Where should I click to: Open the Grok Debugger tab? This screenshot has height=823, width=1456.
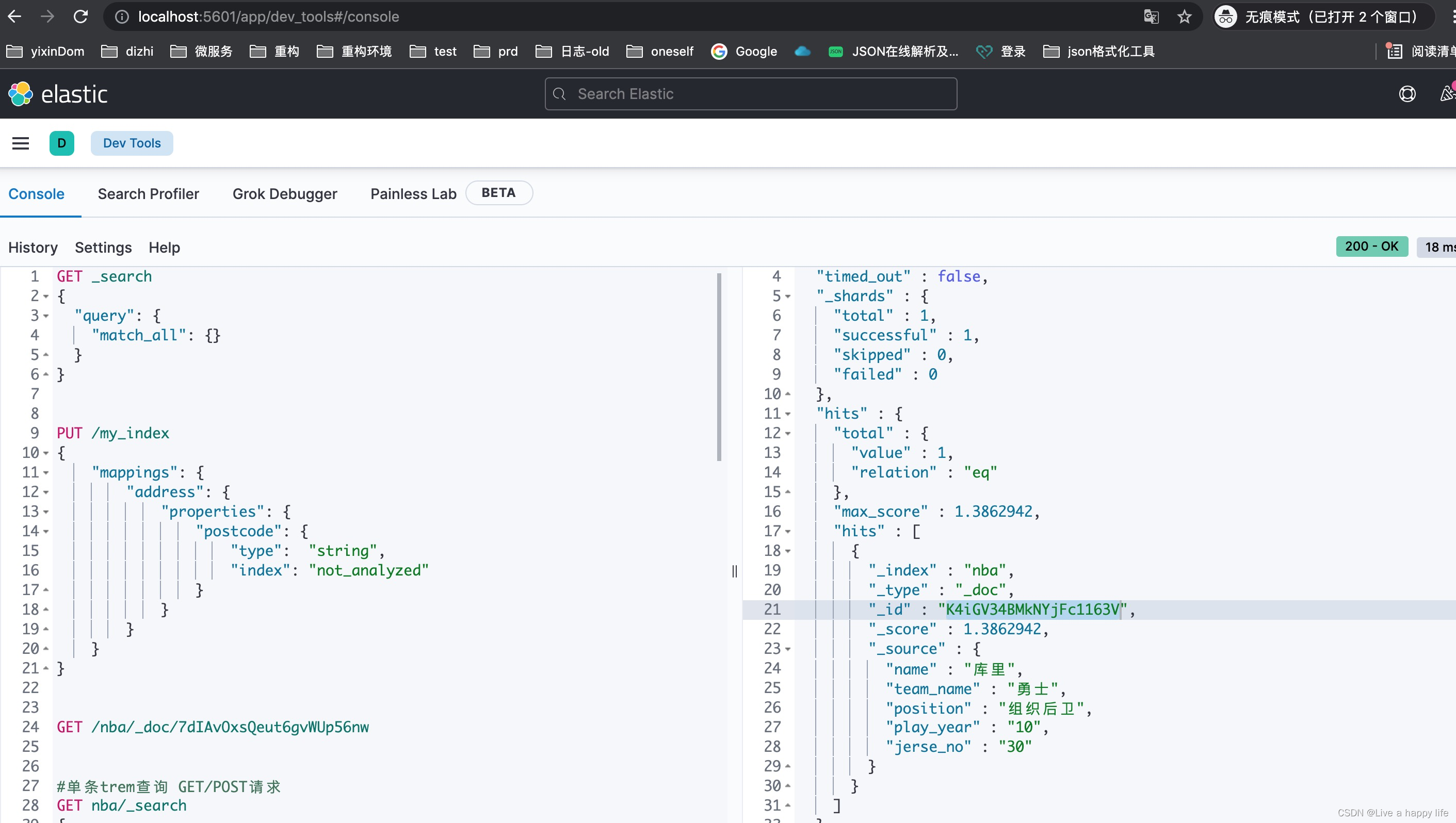click(284, 194)
